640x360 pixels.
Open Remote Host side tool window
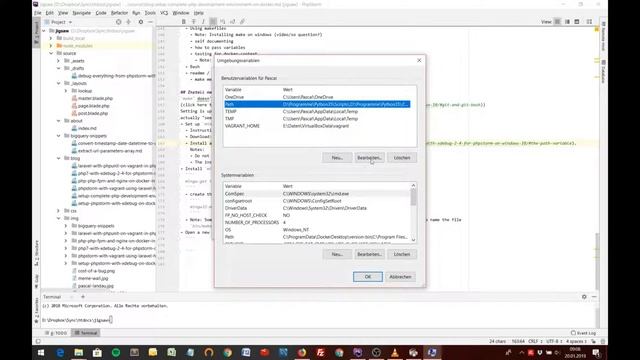603,36
